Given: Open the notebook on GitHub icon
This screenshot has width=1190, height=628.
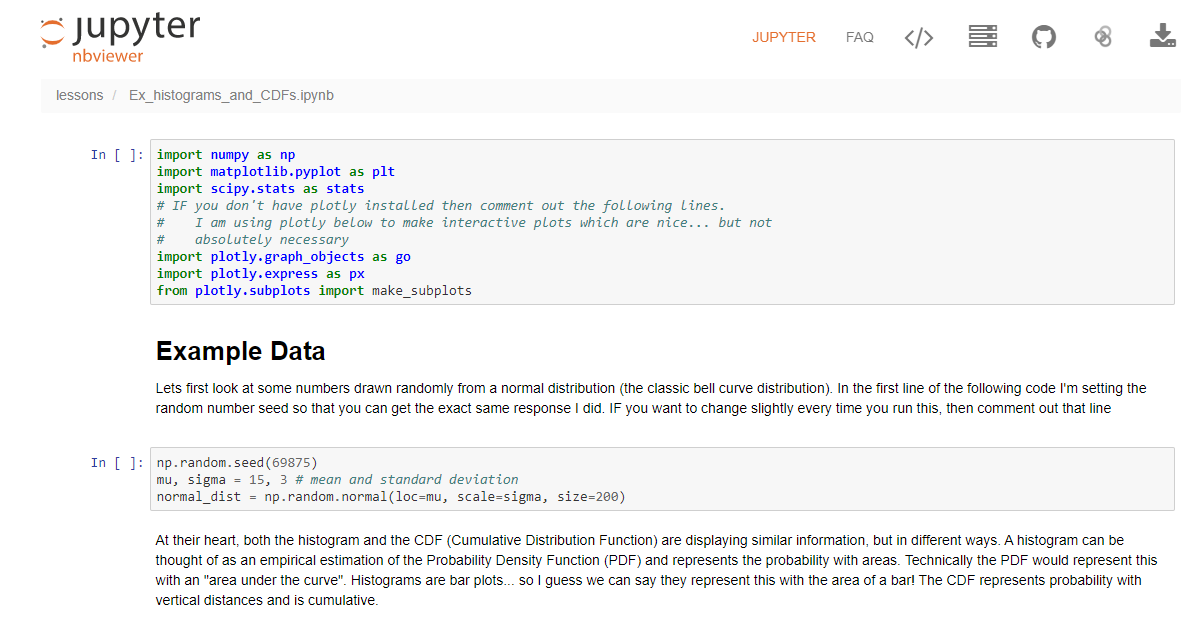Looking at the screenshot, I should (x=1043, y=37).
